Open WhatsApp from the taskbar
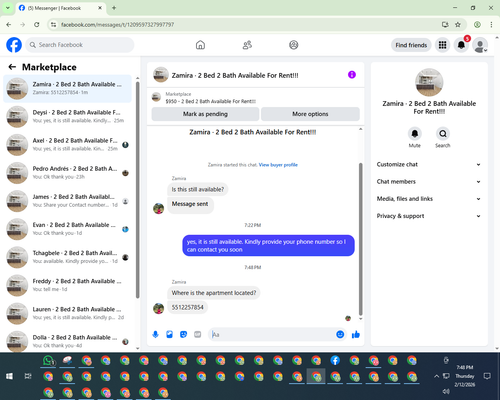The width and height of the screenshot is (500, 400). [48, 361]
